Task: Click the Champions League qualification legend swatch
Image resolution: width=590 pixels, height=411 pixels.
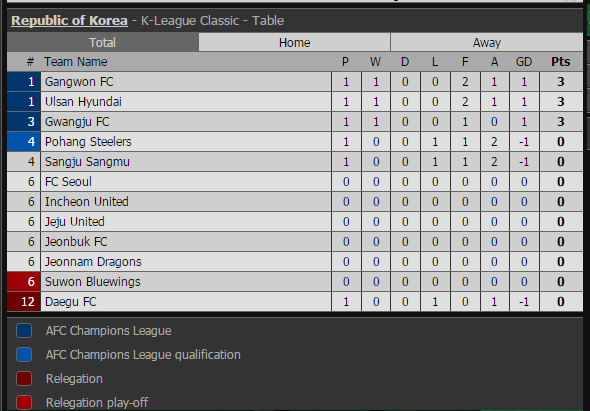Action: [24, 355]
